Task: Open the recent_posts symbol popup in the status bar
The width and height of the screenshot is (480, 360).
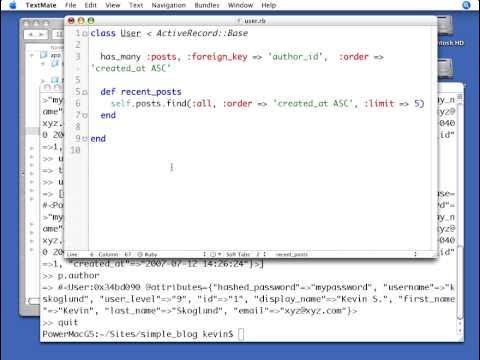Action: [292, 254]
